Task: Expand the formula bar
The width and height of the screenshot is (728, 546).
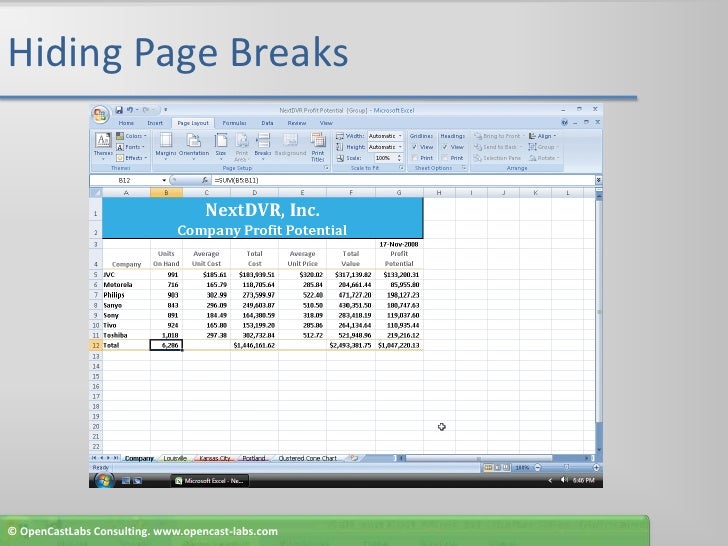Action: click(x=598, y=180)
